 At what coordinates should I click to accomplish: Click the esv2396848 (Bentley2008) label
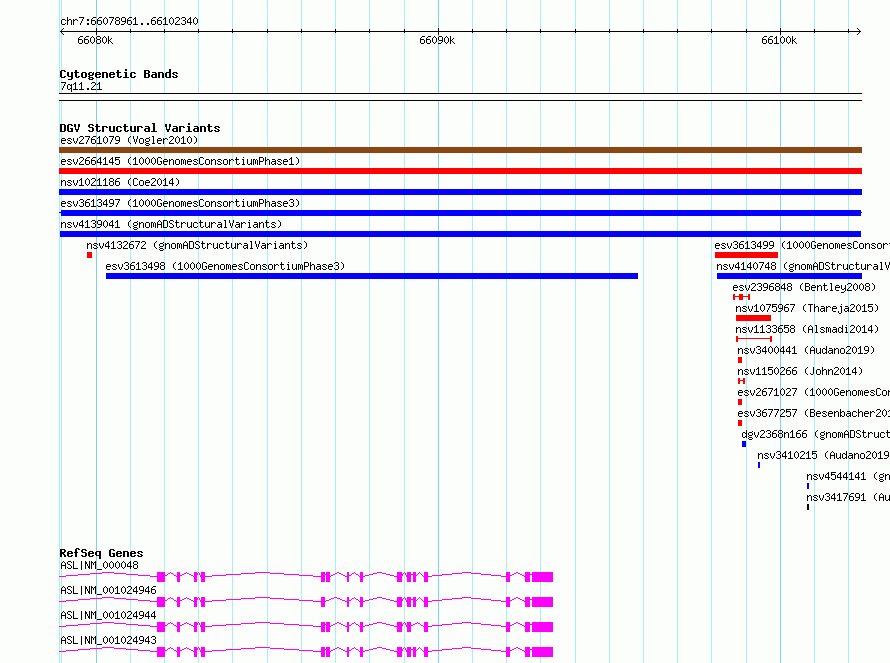[804, 287]
